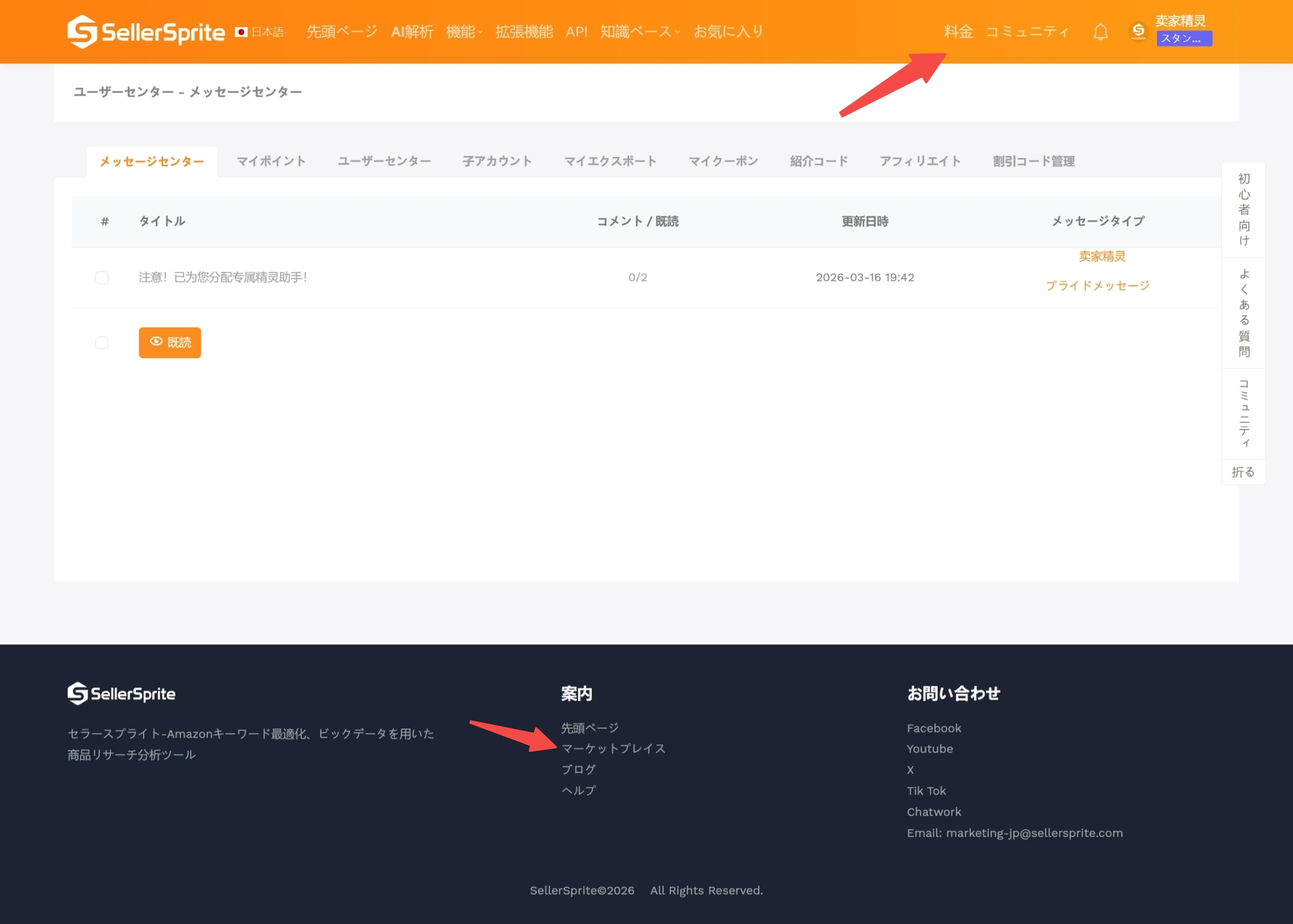Switch to the 子アカウント tab
This screenshot has width=1293, height=924.
[497, 161]
